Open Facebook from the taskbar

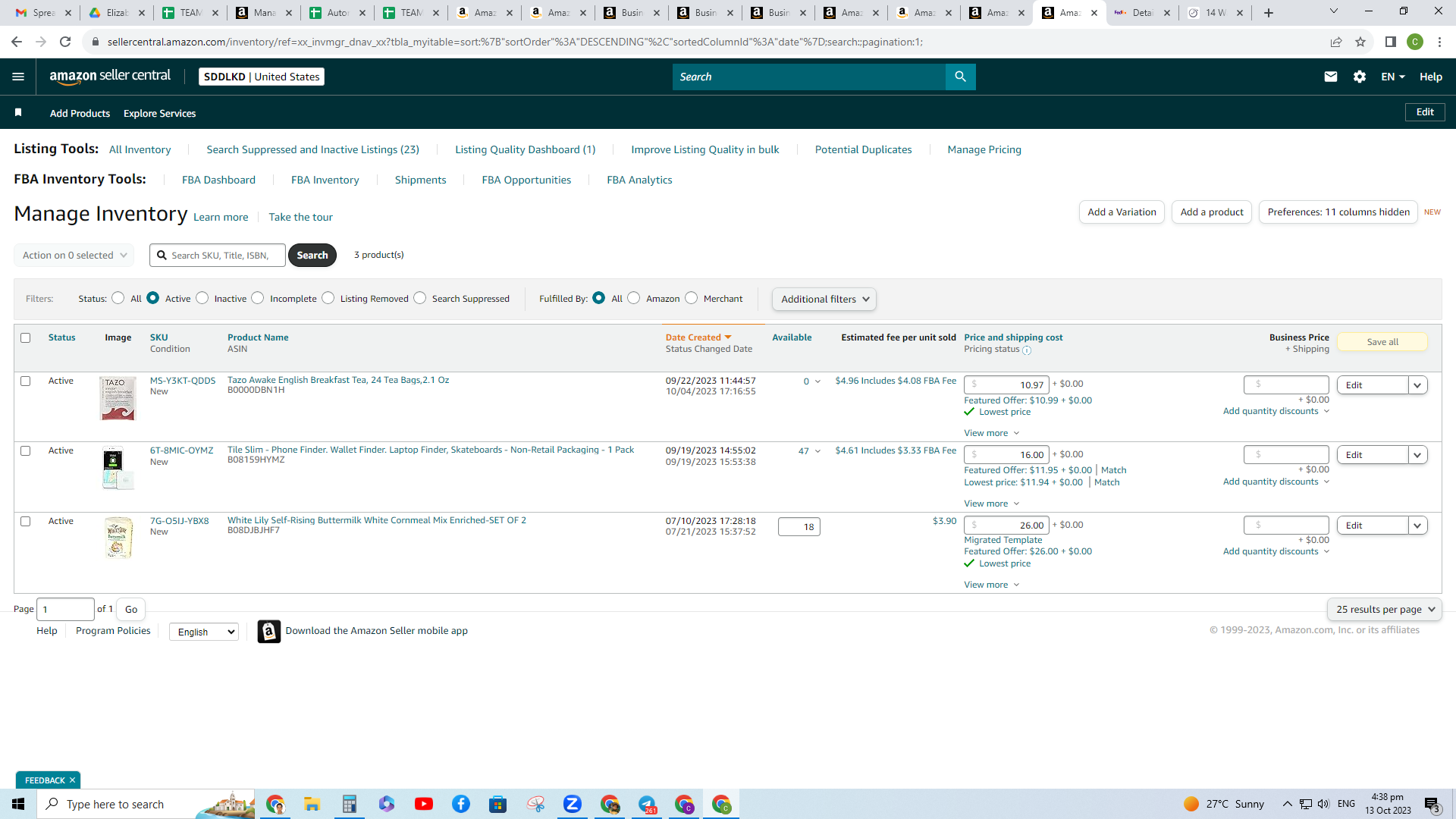pos(461,804)
